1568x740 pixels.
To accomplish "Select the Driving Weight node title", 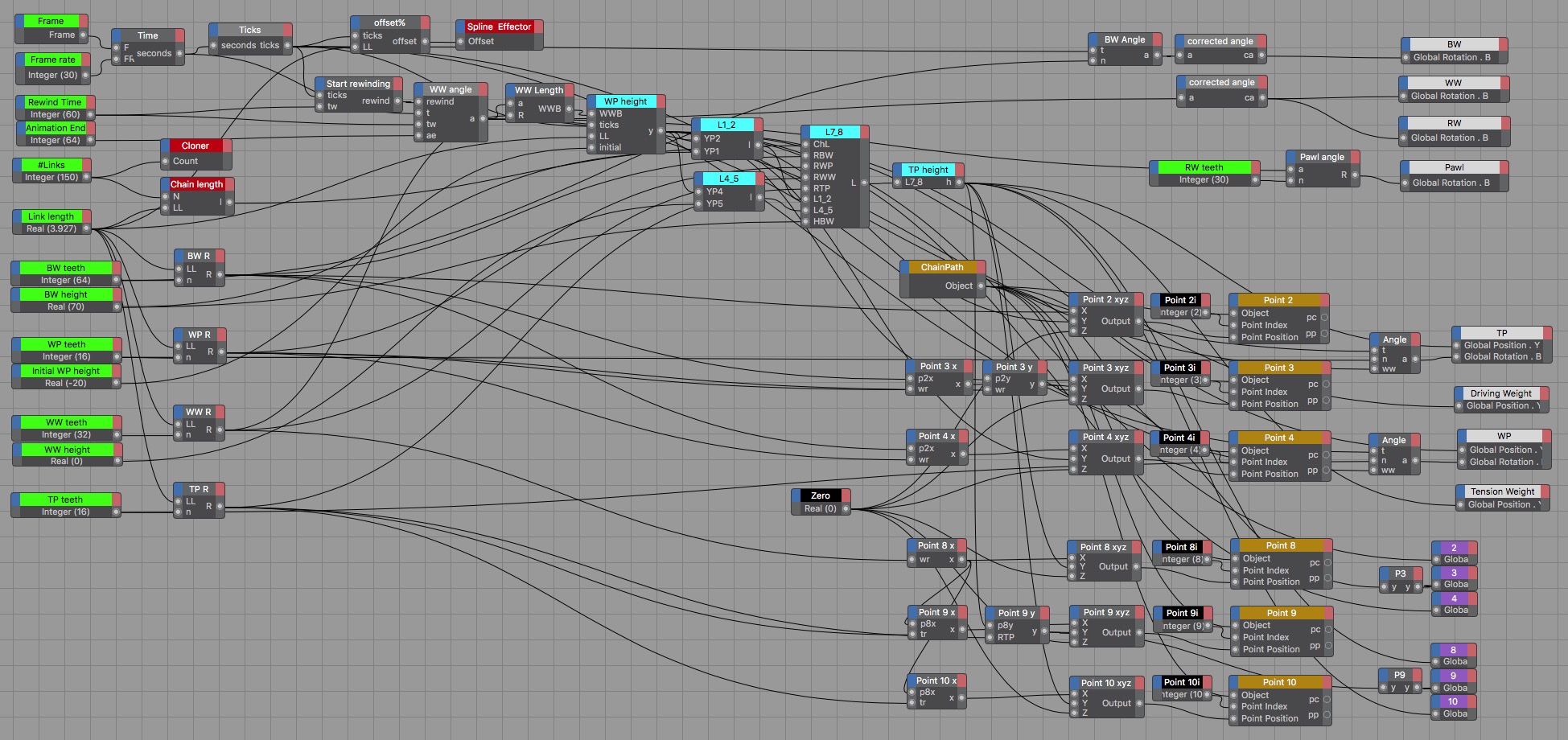I will coord(1500,393).
